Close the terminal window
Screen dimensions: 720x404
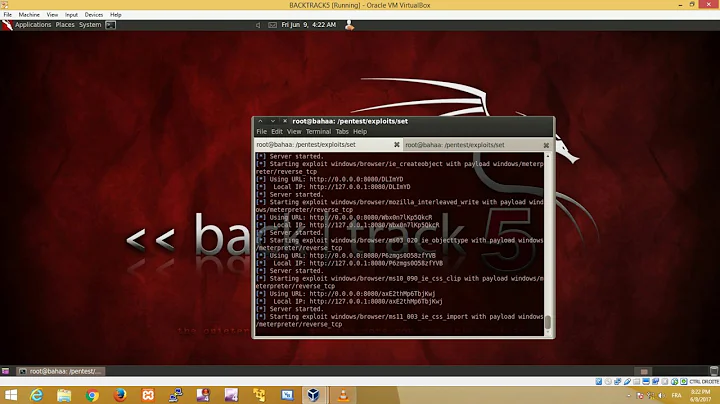point(285,121)
